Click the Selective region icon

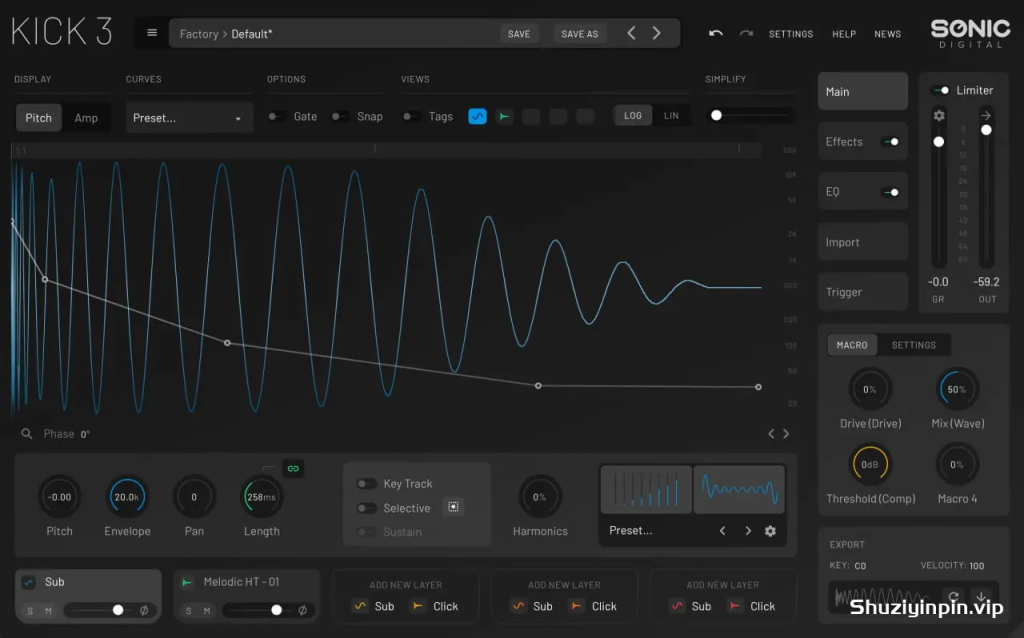(x=453, y=507)
